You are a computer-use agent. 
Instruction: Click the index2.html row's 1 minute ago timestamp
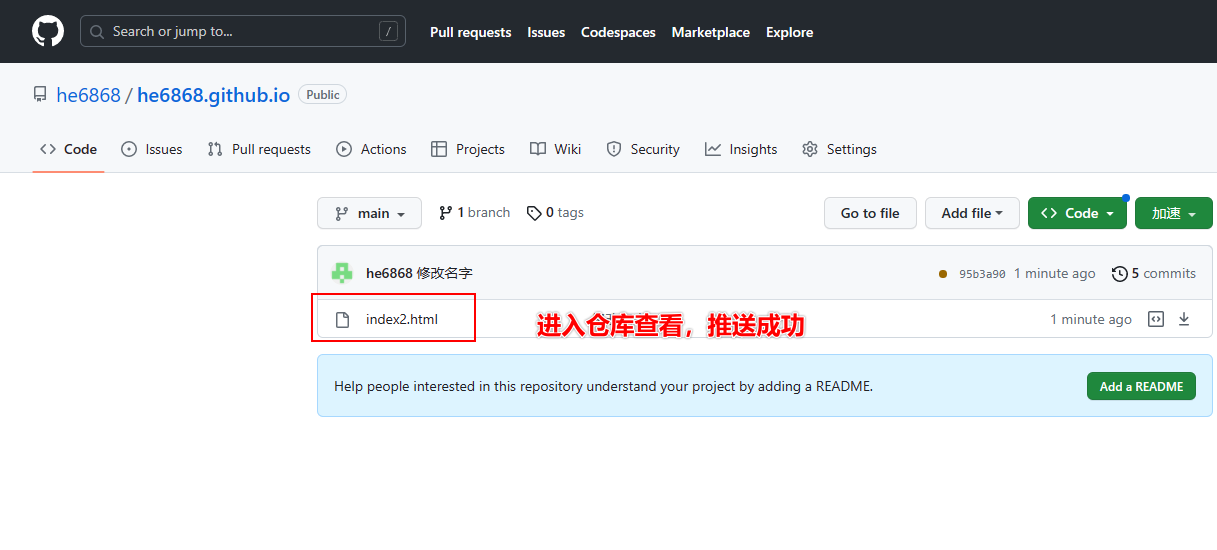point(1091,320)
